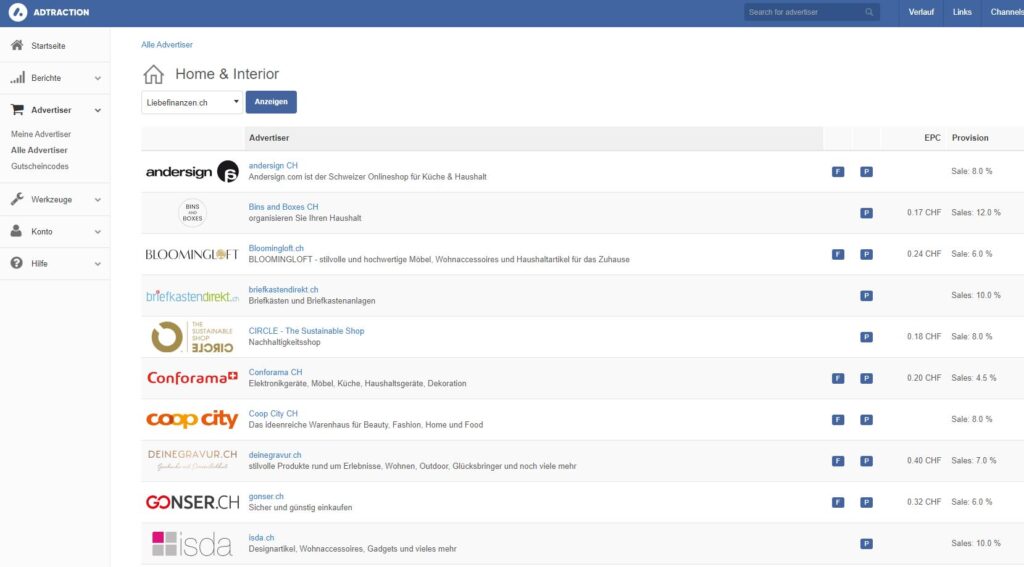This screenshot has width=1024, height=567.
Task: Open the Liebefinanzen.ch channel dropdown
Action: coord(192,102)
